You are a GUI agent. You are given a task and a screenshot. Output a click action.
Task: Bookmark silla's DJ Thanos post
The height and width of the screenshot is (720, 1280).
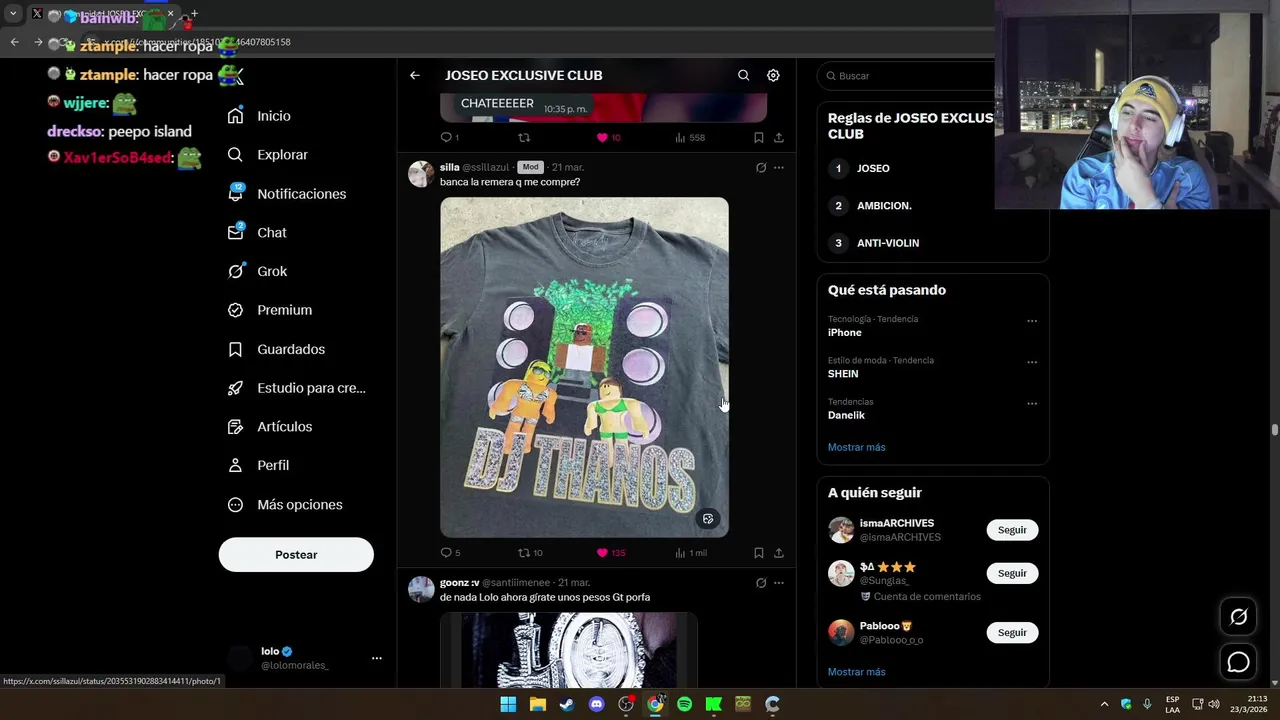[x=759, y=553]
